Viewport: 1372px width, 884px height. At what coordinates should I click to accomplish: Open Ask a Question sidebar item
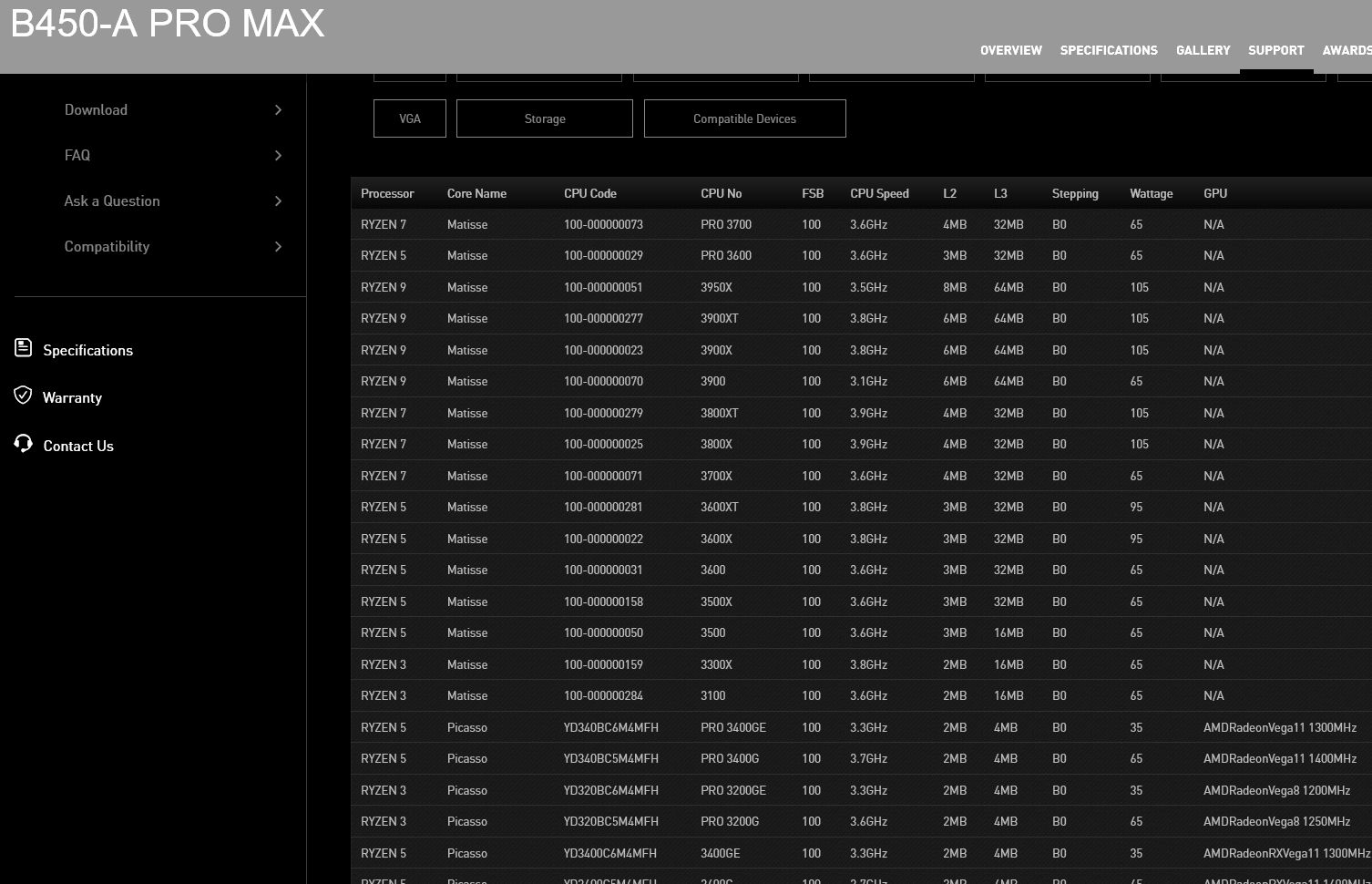tap(112, 200)
